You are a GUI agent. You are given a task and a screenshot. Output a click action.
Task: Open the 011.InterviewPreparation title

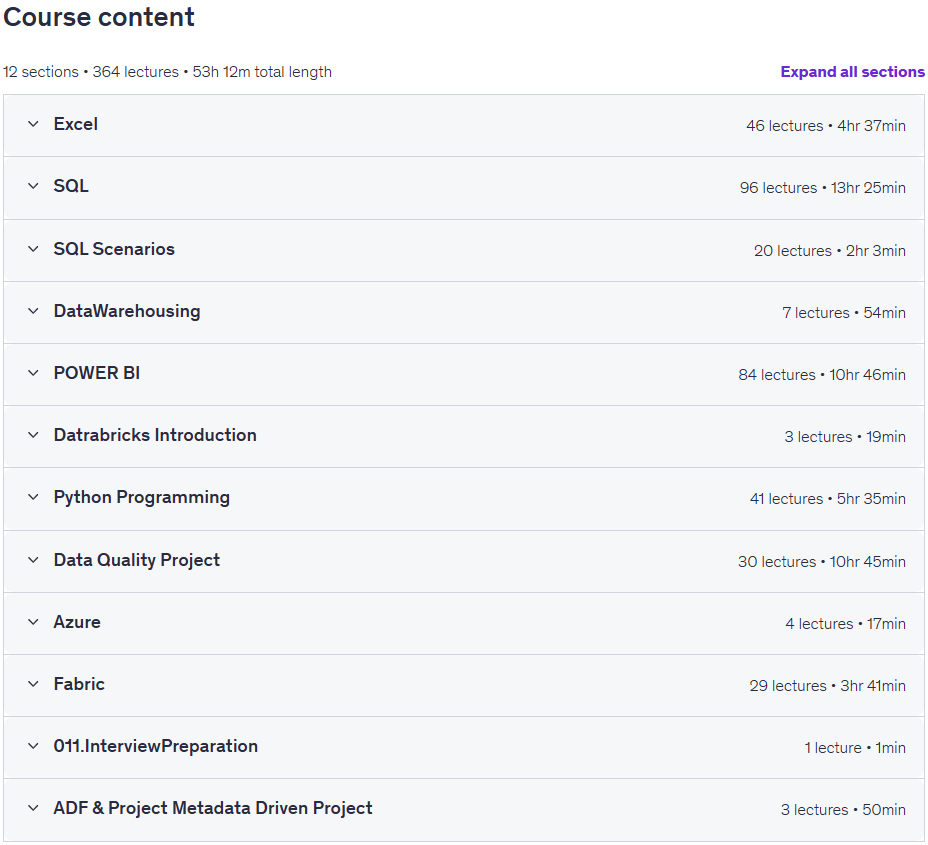pyautogui.click(x=156, y=747)
